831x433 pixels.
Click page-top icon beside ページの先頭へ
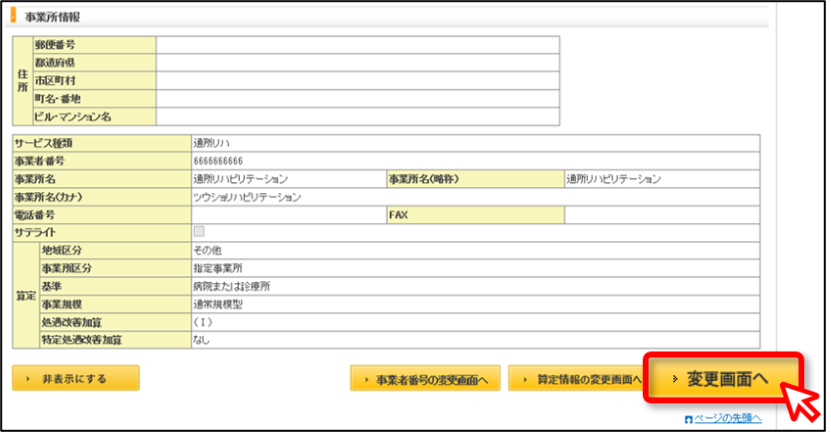688,419
